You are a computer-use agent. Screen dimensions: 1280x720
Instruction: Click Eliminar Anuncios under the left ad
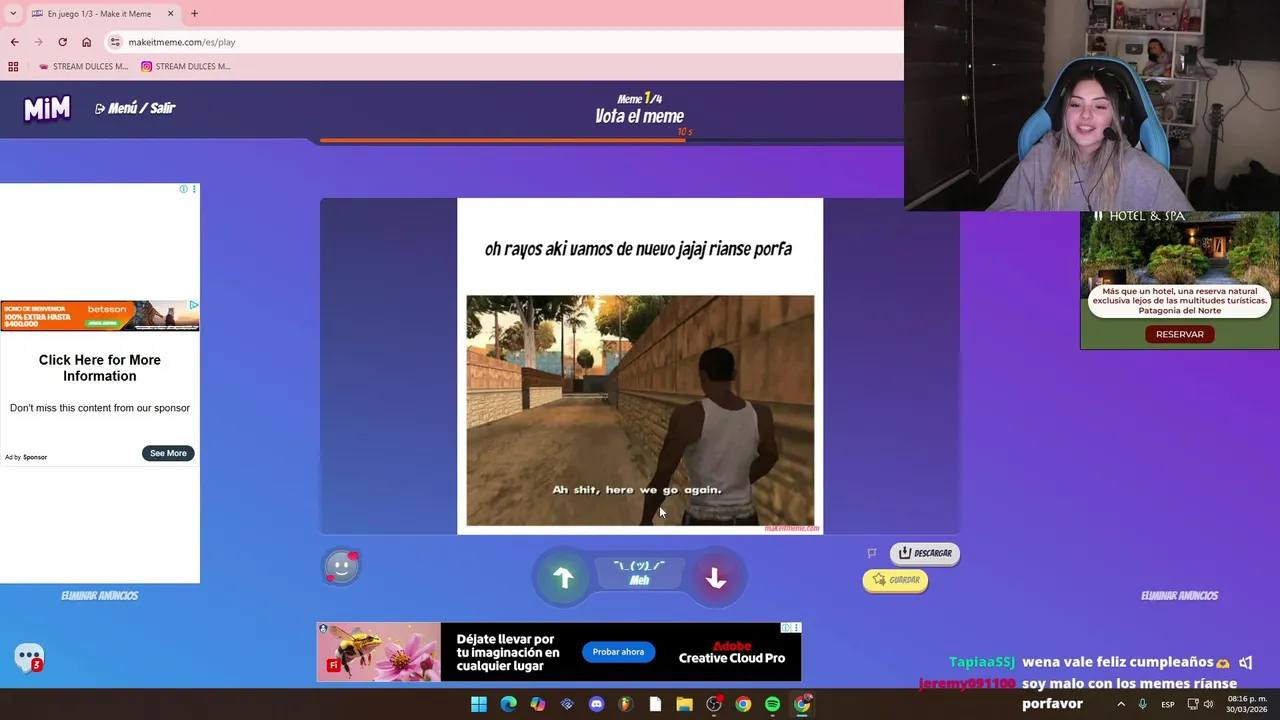99,595
